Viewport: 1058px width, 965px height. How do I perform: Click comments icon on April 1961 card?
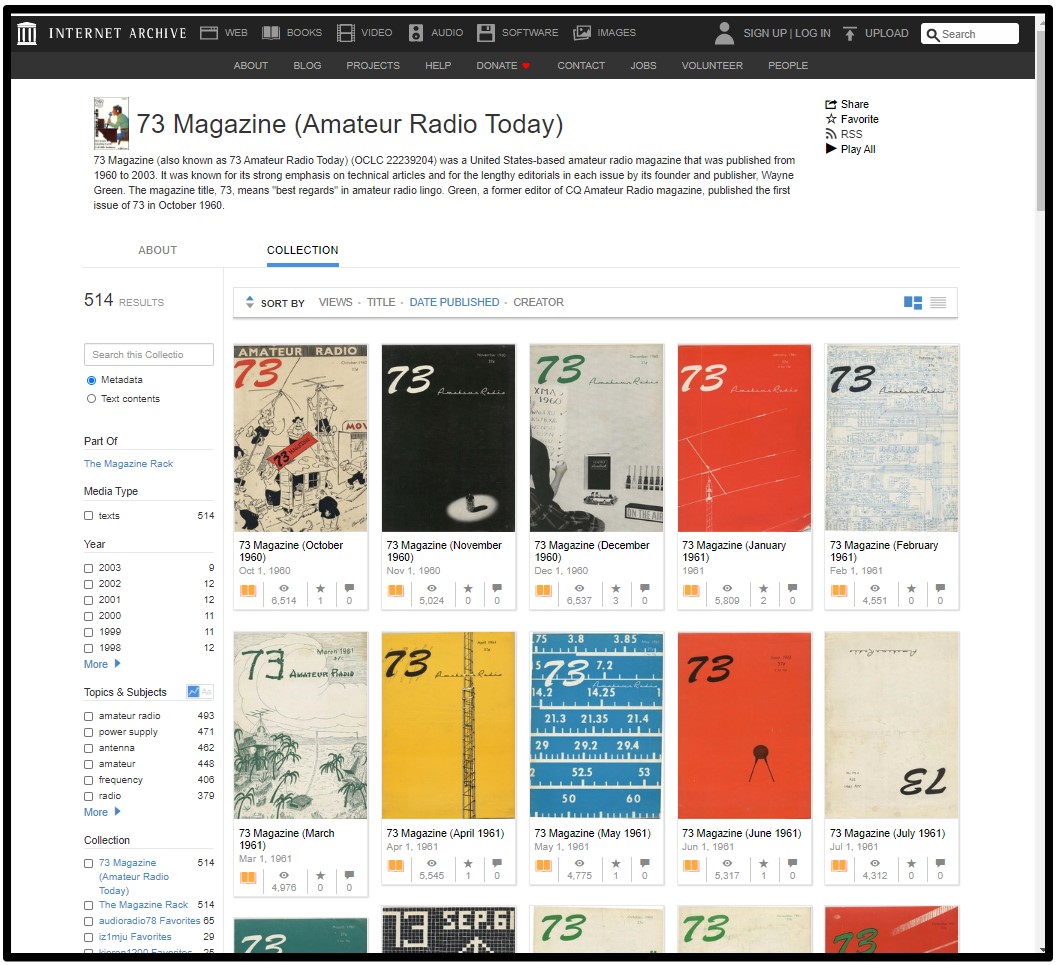[x=497, y=863]
